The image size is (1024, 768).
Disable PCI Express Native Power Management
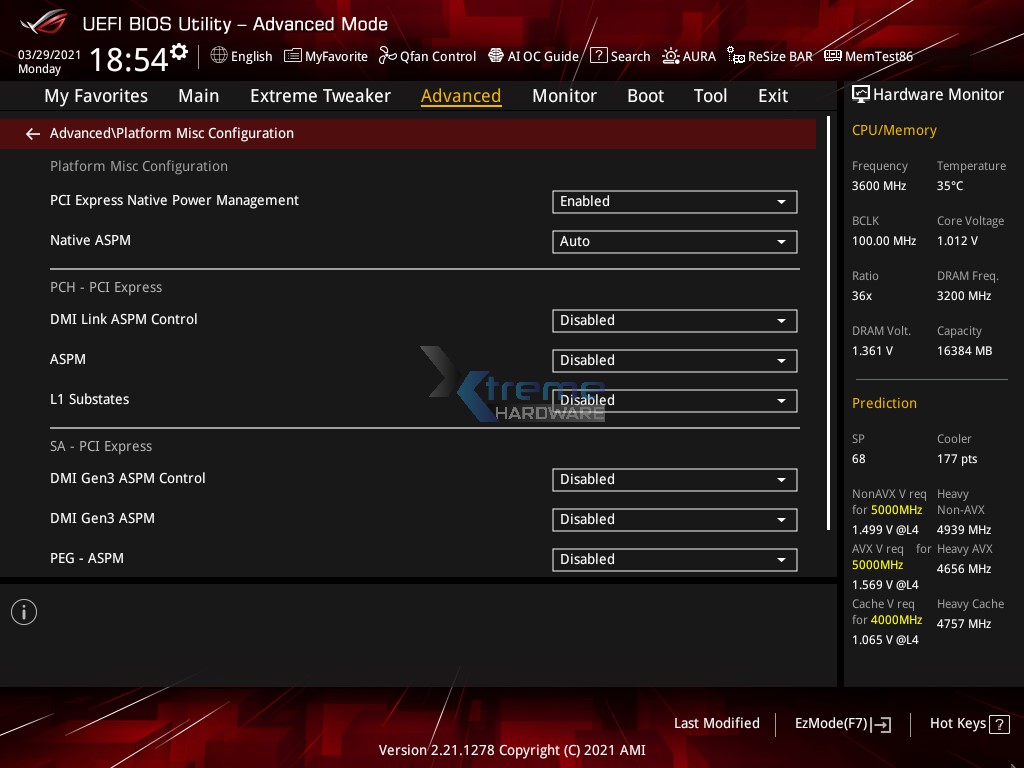tap(674, 201)
